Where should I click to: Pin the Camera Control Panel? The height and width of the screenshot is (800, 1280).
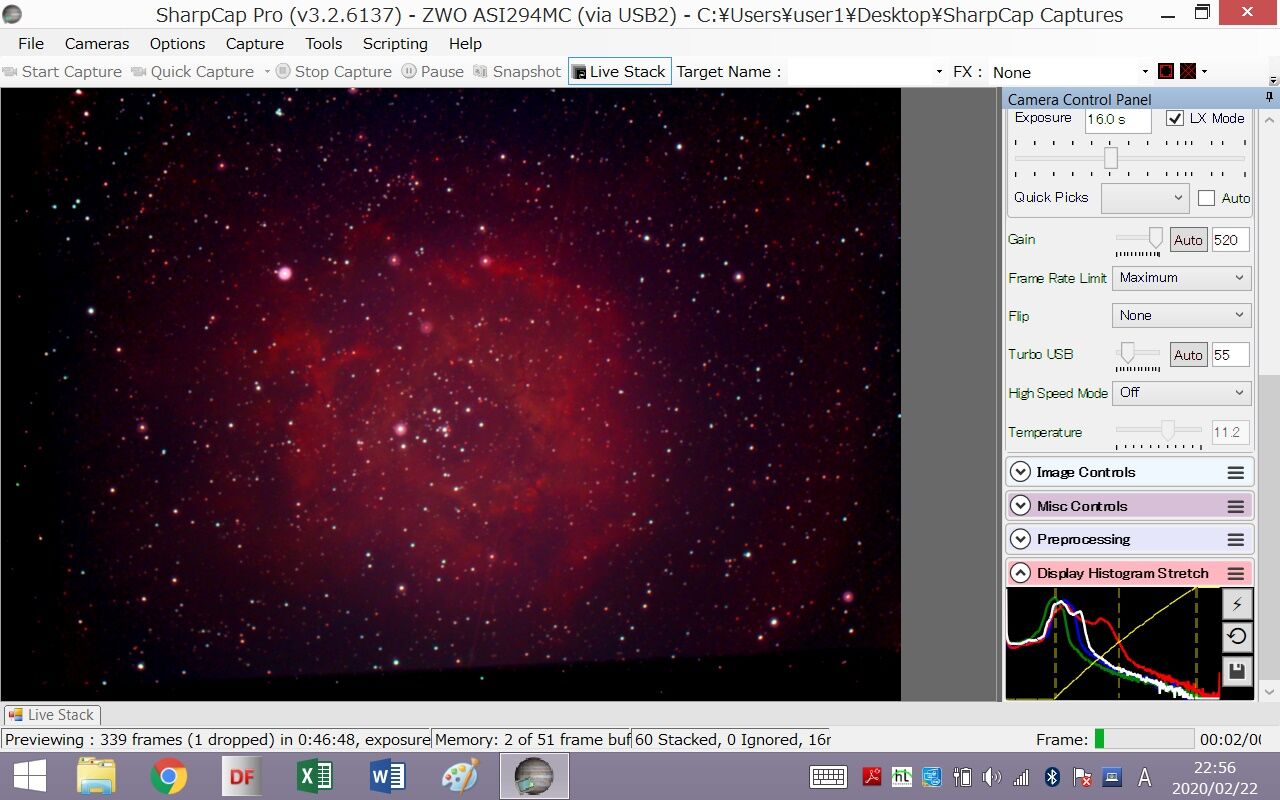(1270, 98)
